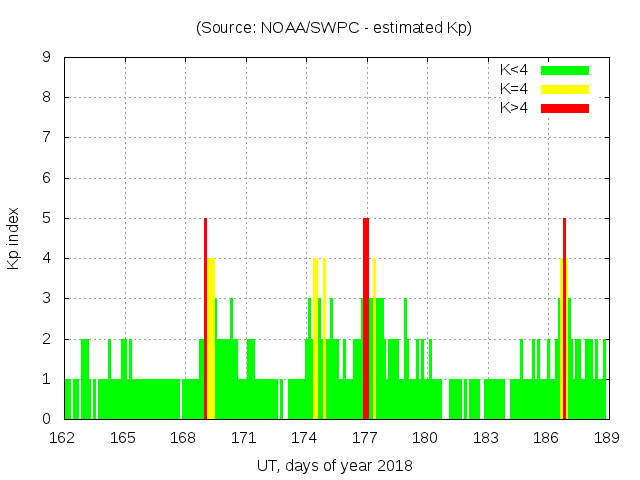This screenshot has width=640, height=480.
Task: Click the red Kp 5 bar near day 169
Action: [x=205, y=318]
